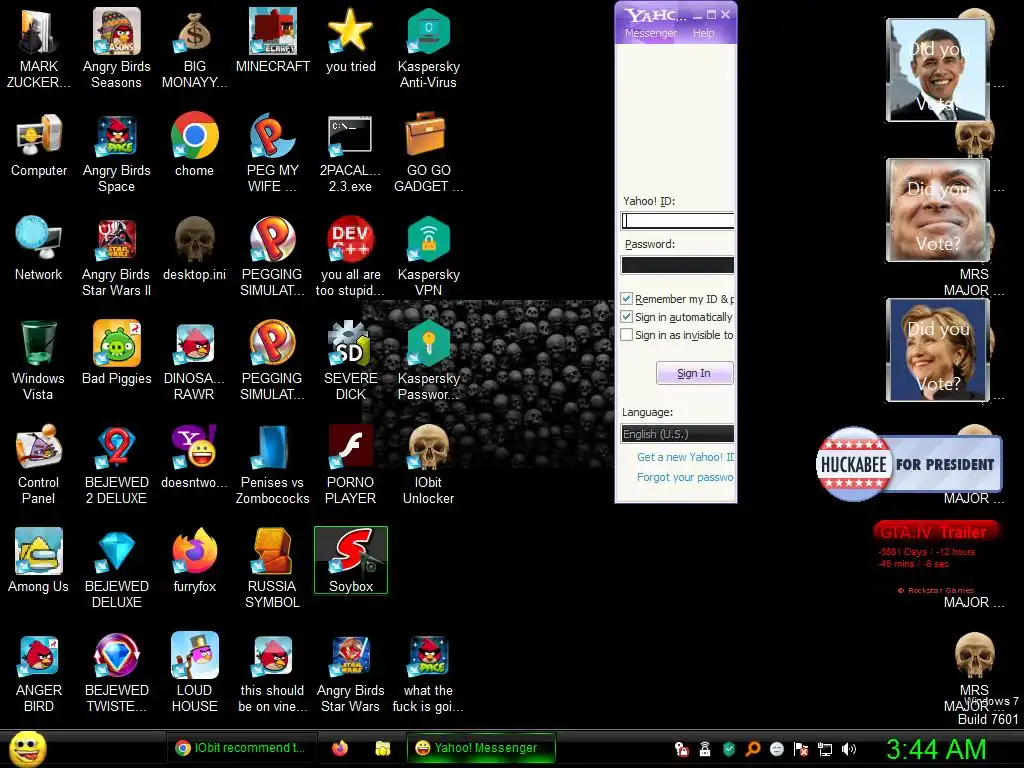The width and height of the screenshot is (1024, 768).
Task: Open the Among Us desktop icon
Action: point(38,560)
